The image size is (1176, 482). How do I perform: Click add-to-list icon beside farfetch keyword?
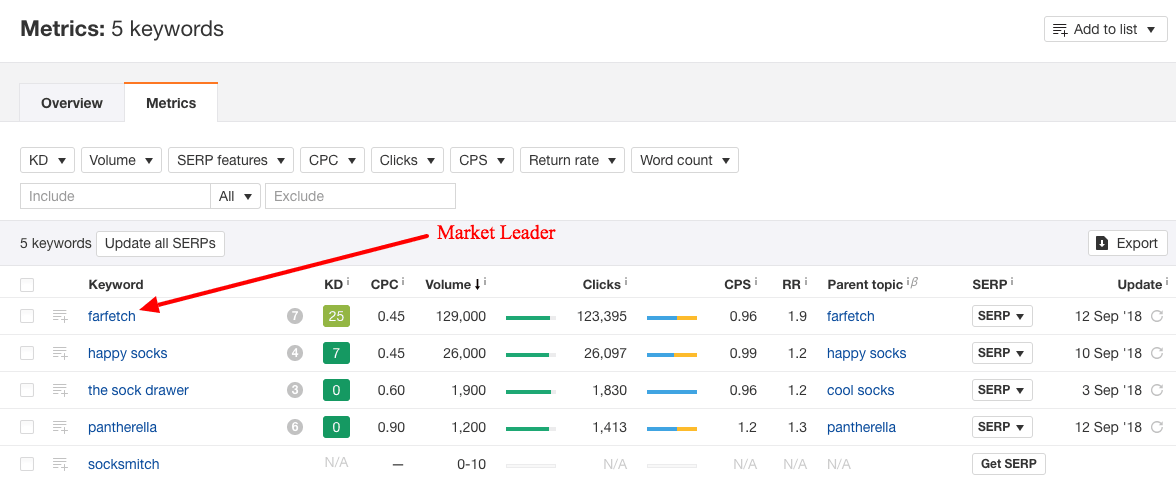pos(60,316)
